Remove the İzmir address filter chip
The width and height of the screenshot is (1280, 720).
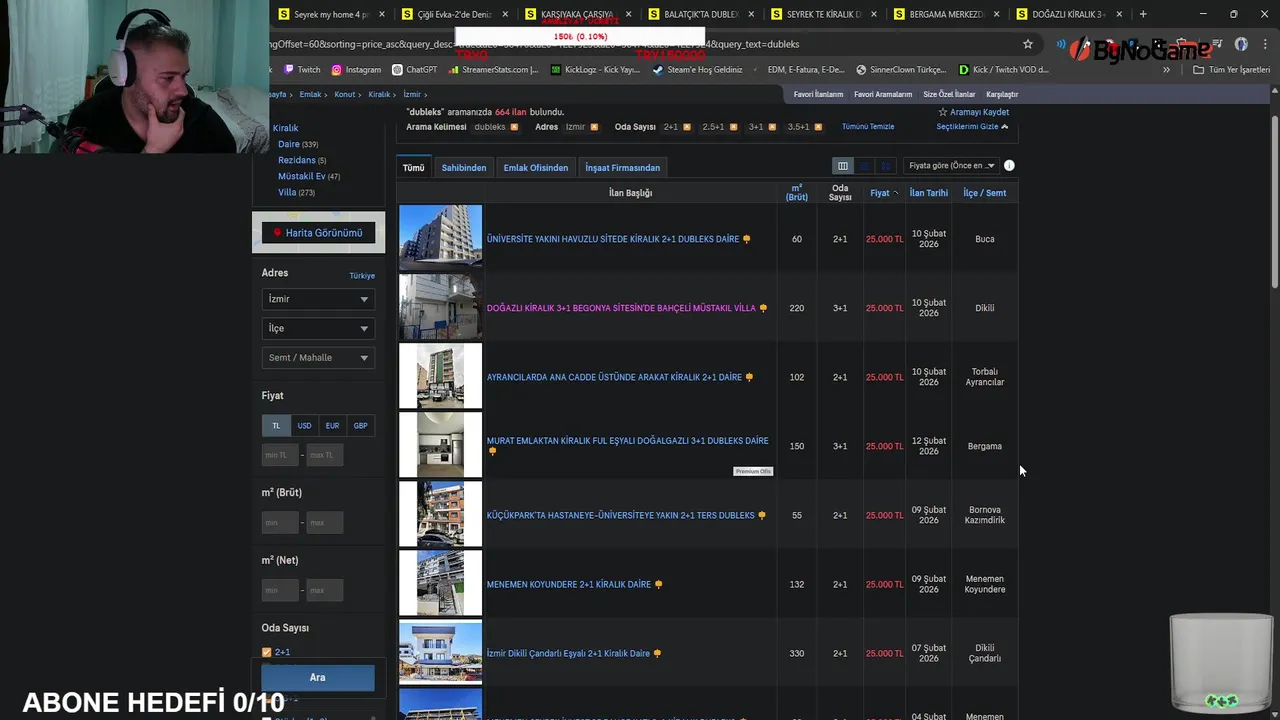tap(594, 127)
